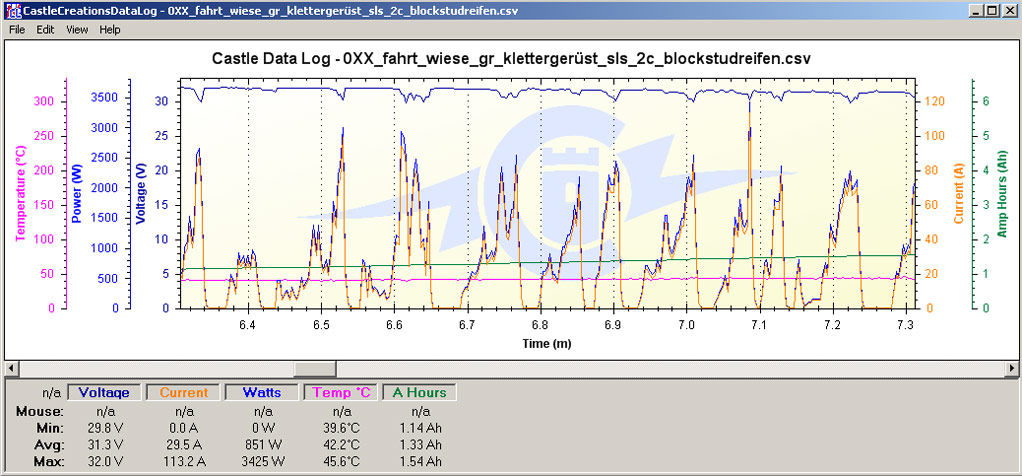Open the View menu
Viewport: 1022px width, 476px height.
click(77, 29)
